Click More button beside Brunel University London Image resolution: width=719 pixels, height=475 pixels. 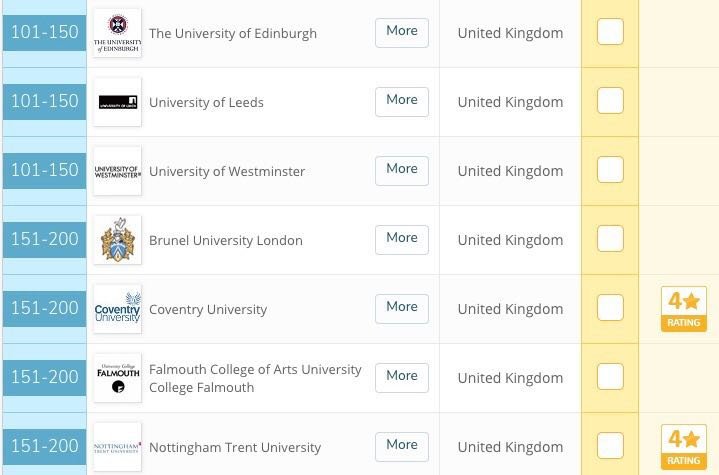[x=402, y=239]
